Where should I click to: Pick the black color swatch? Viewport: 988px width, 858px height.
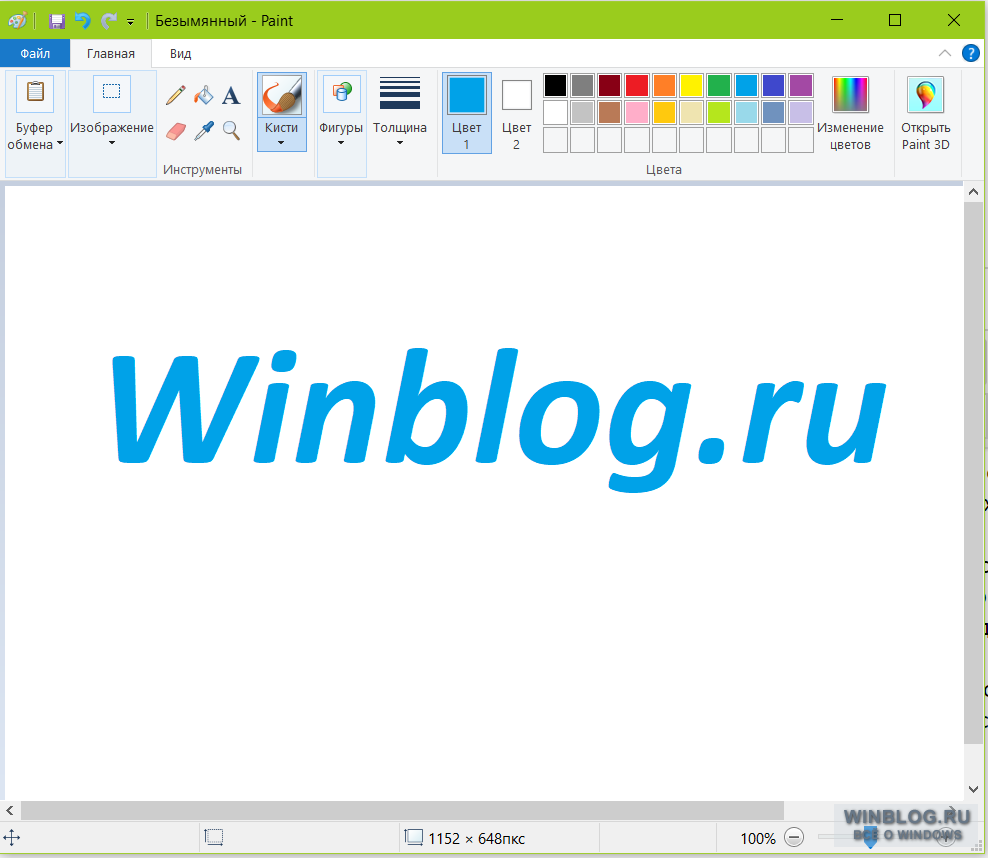555,86
